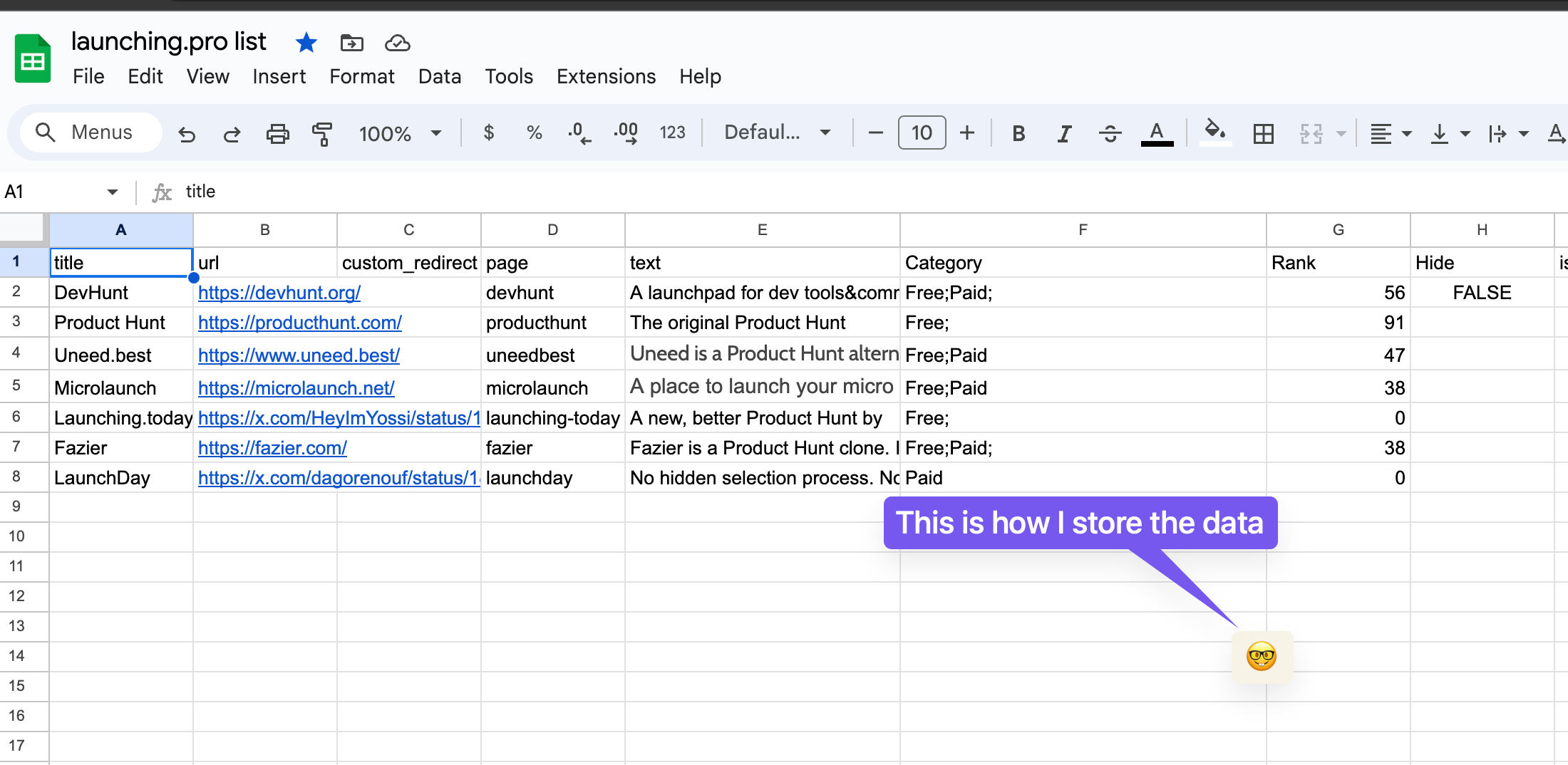Increase font size with plus button
The image size is (1568, 765).
[x=967, y=132]
